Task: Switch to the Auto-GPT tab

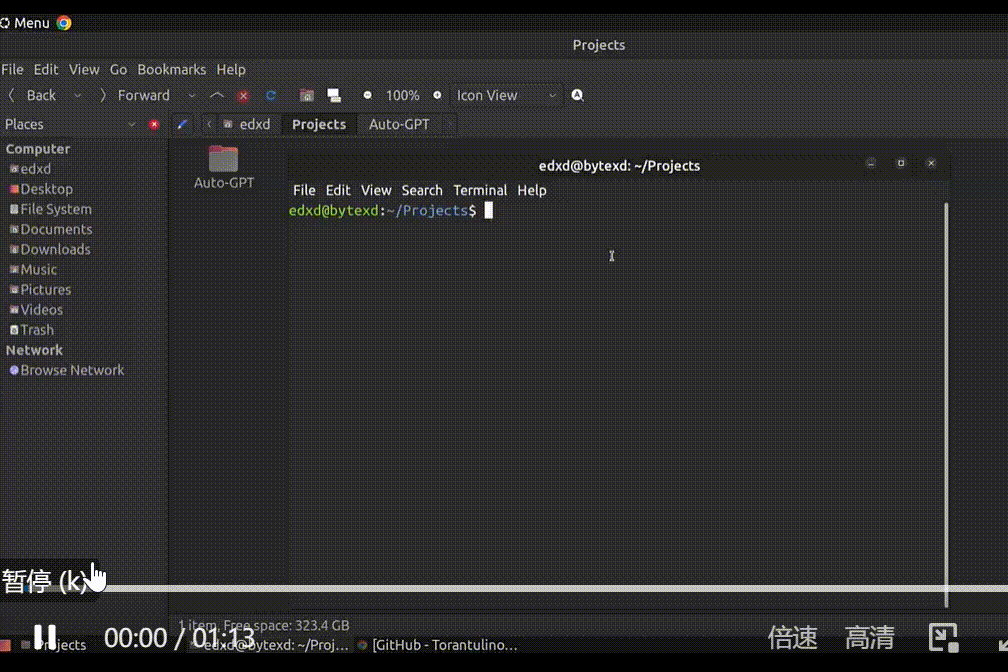Action: coord(399,124)
